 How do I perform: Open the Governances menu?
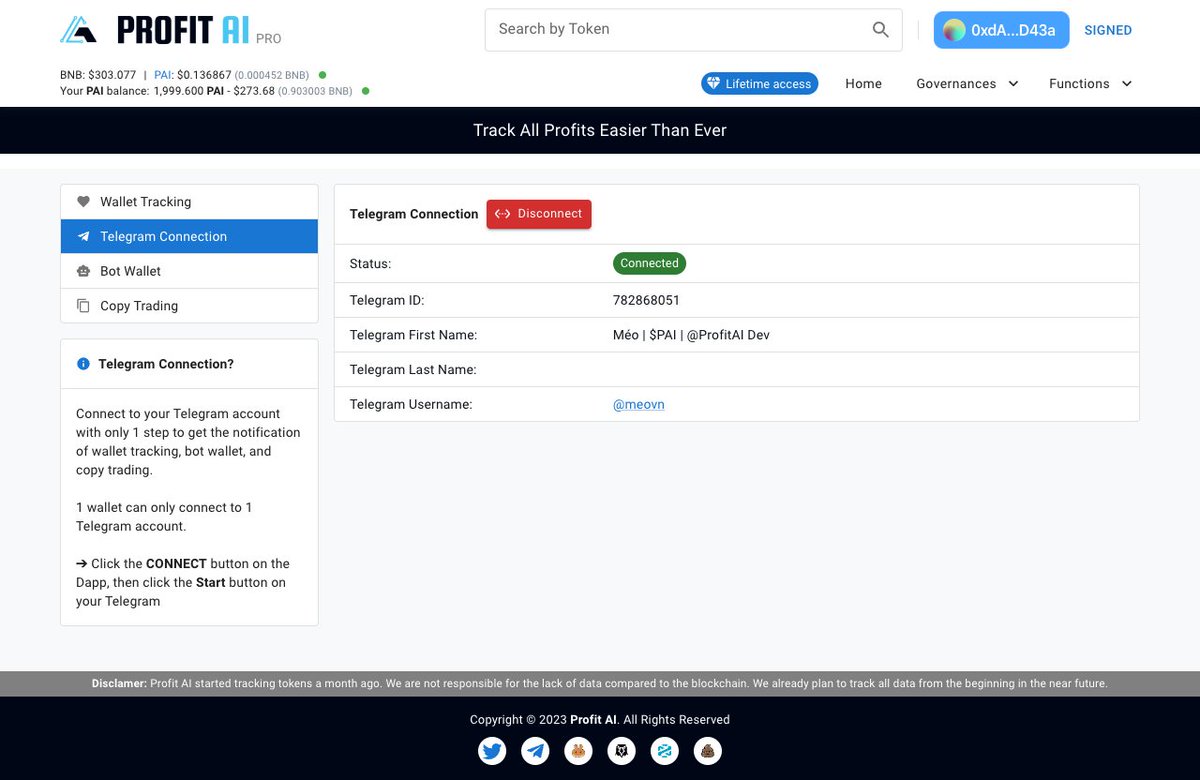point(967,84)
